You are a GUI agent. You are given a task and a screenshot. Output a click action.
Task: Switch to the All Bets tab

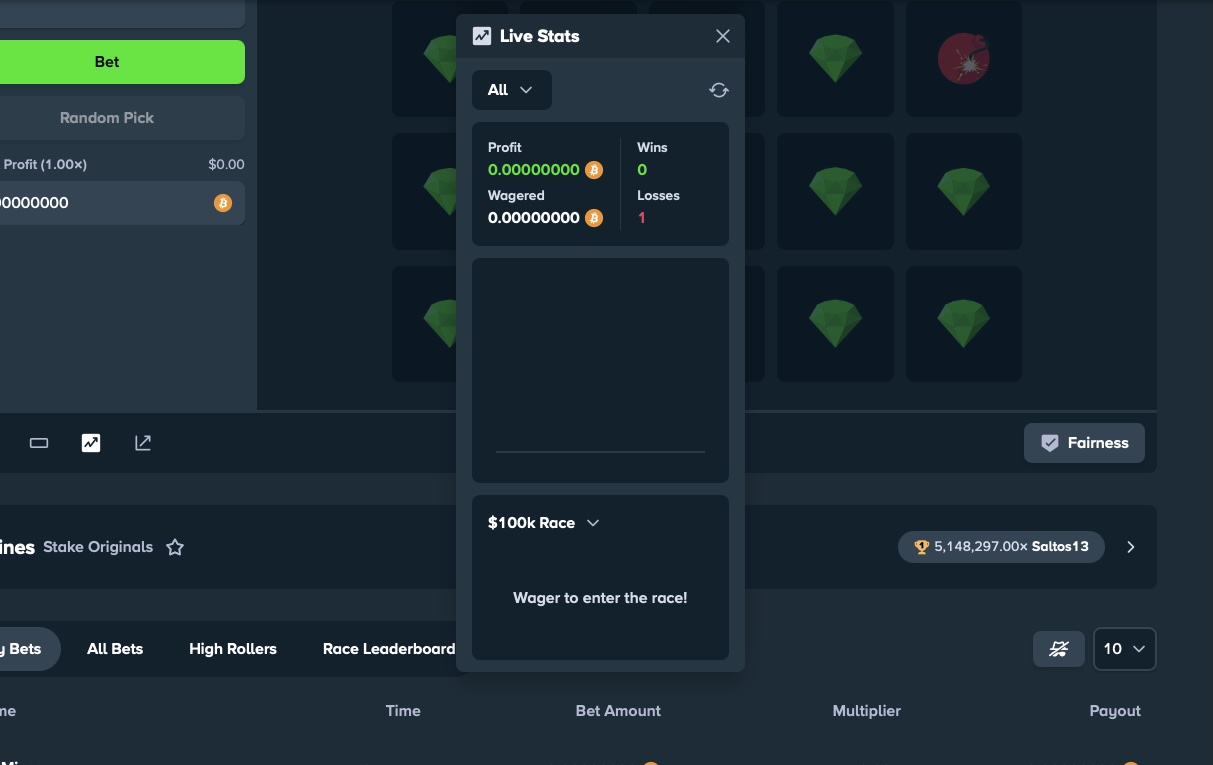pos(115,649)
